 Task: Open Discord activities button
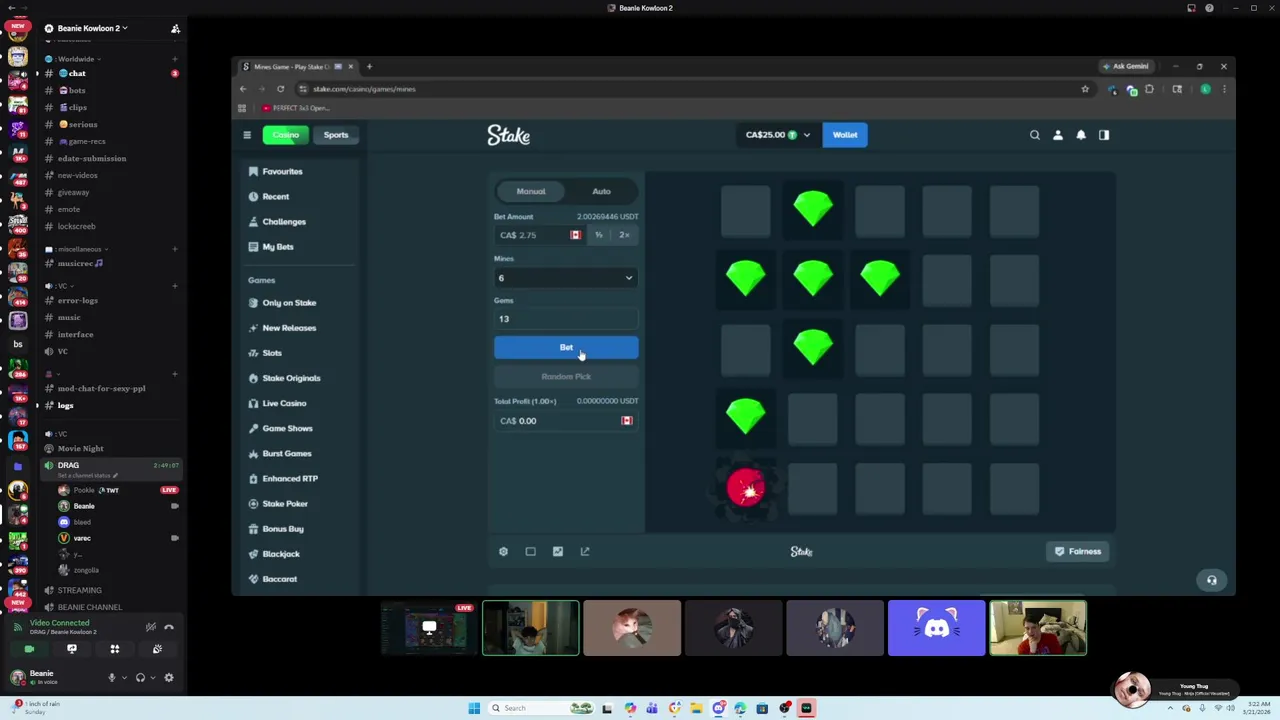click(115, 649)
